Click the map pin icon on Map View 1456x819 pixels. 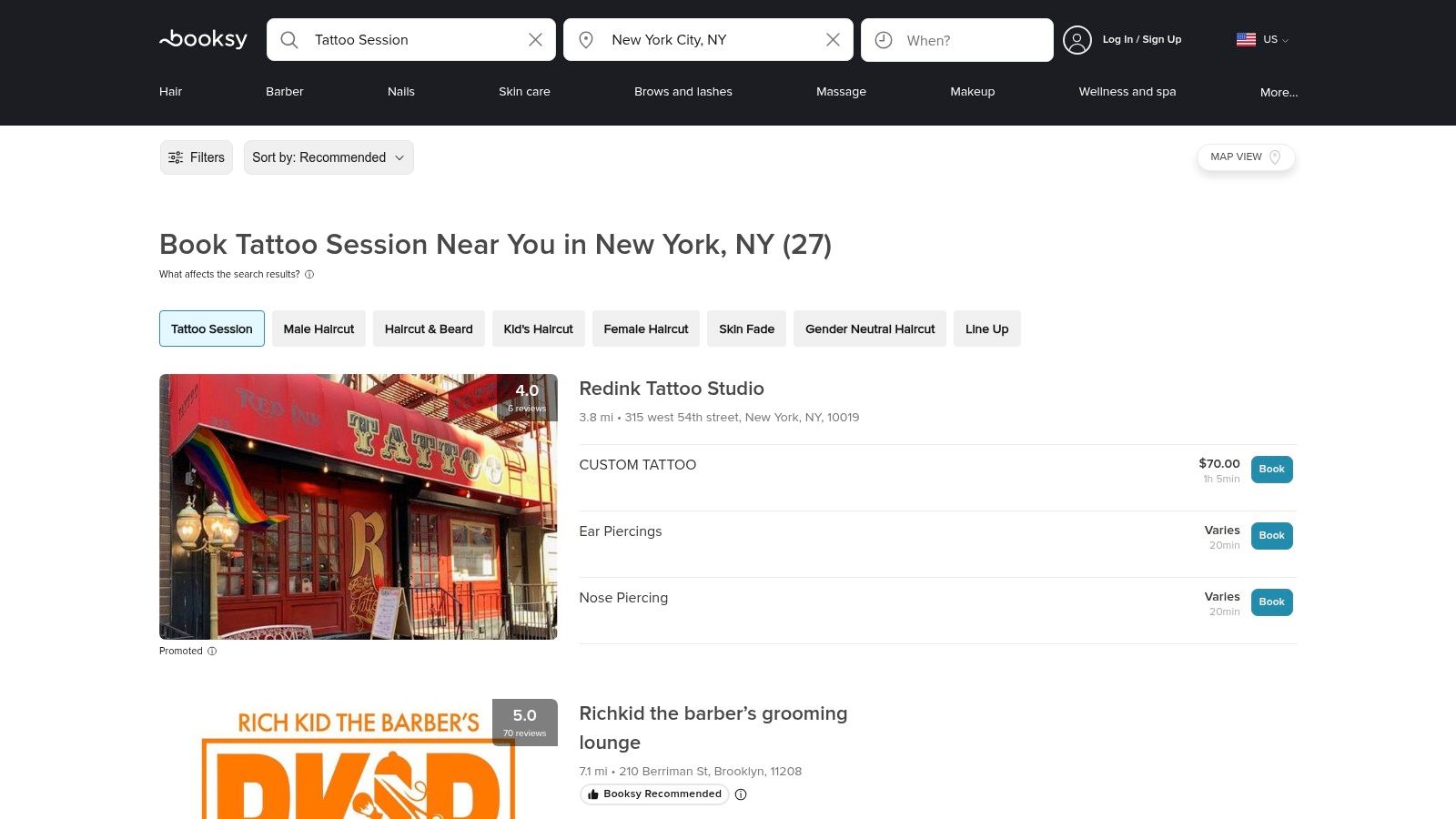coord(1277,157)
